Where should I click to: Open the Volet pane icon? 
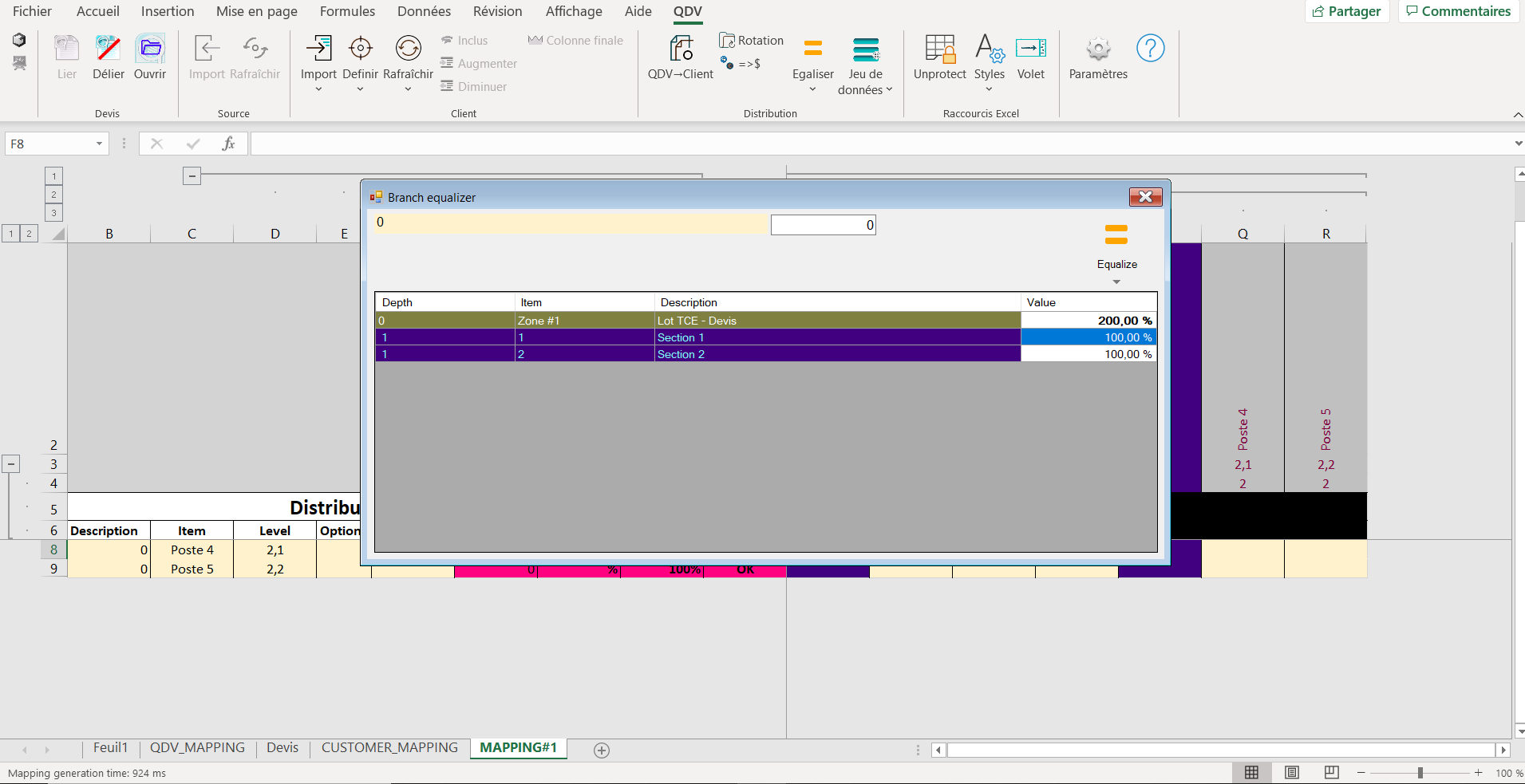coord(1030,49)
